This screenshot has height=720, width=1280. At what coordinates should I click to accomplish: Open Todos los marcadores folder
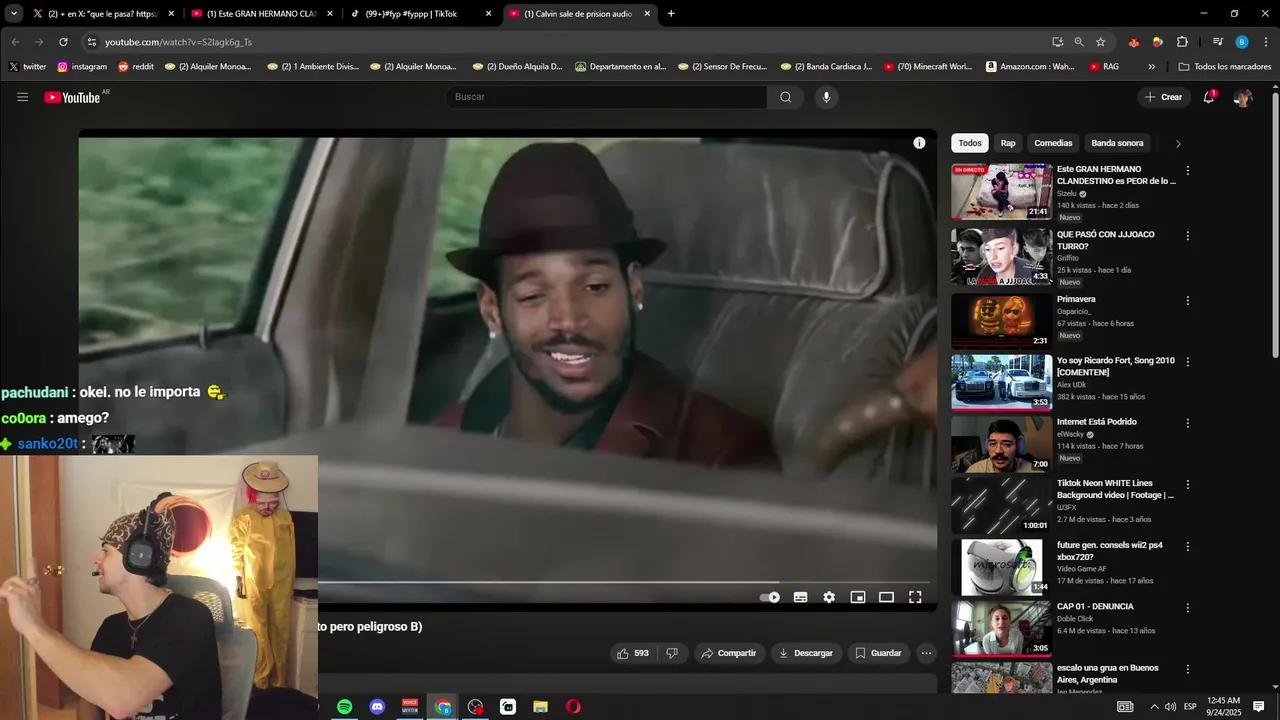(x=1225, y=67)
